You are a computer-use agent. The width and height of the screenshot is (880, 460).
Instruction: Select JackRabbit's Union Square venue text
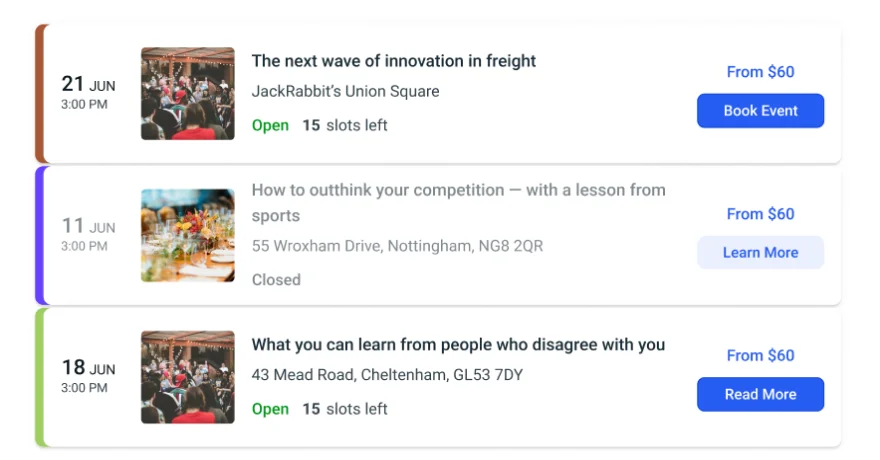345,91
